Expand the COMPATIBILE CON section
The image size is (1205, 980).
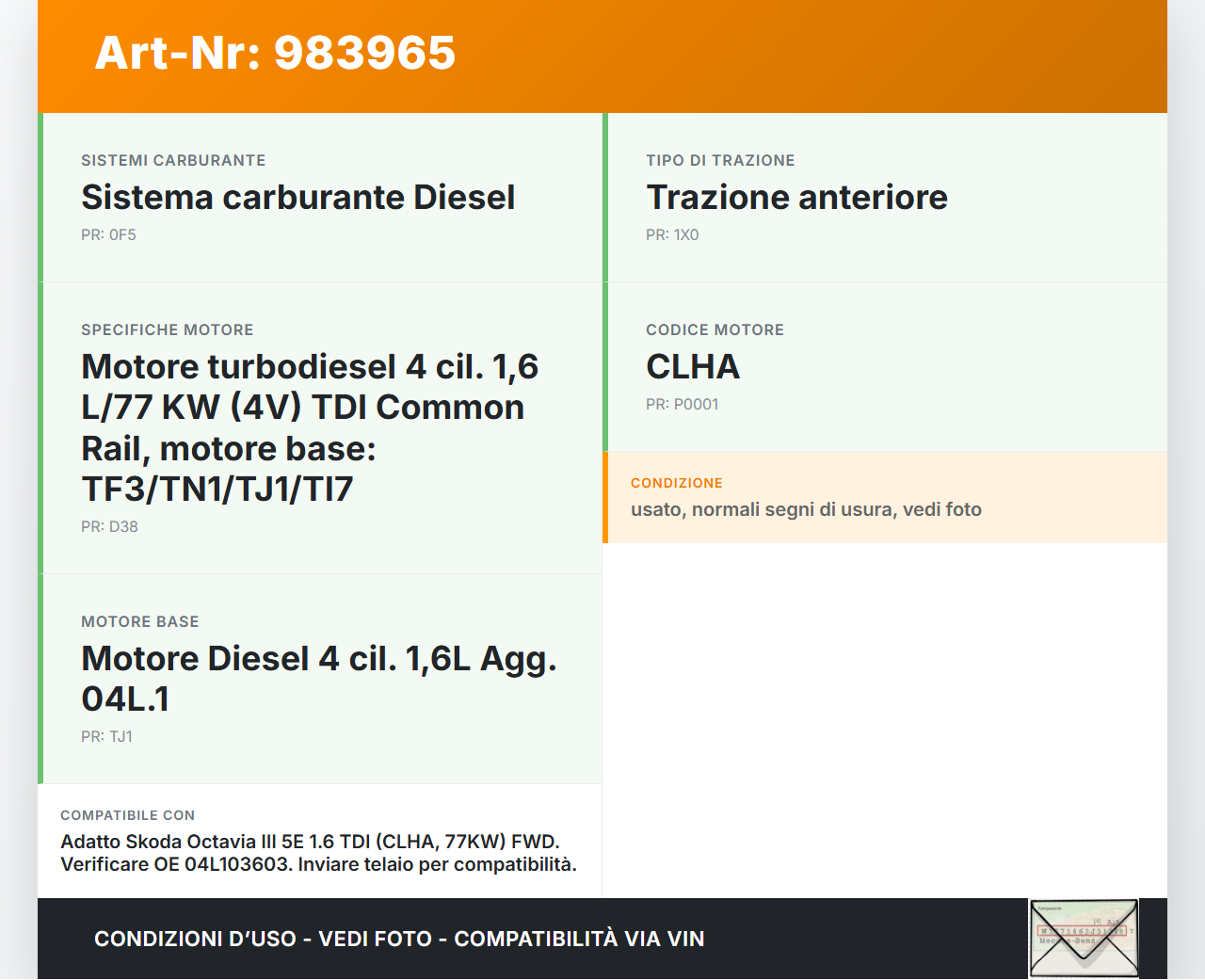coord(127,815)
